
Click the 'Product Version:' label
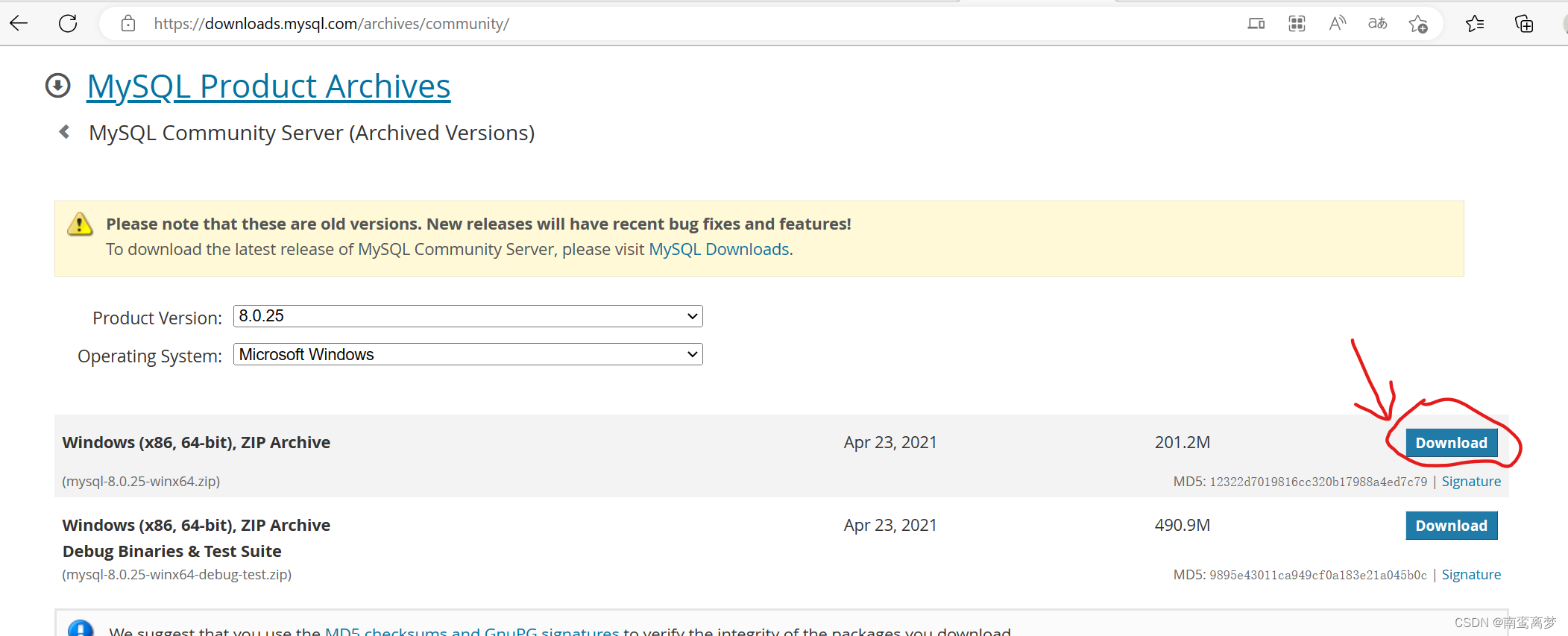pos(157,318)
